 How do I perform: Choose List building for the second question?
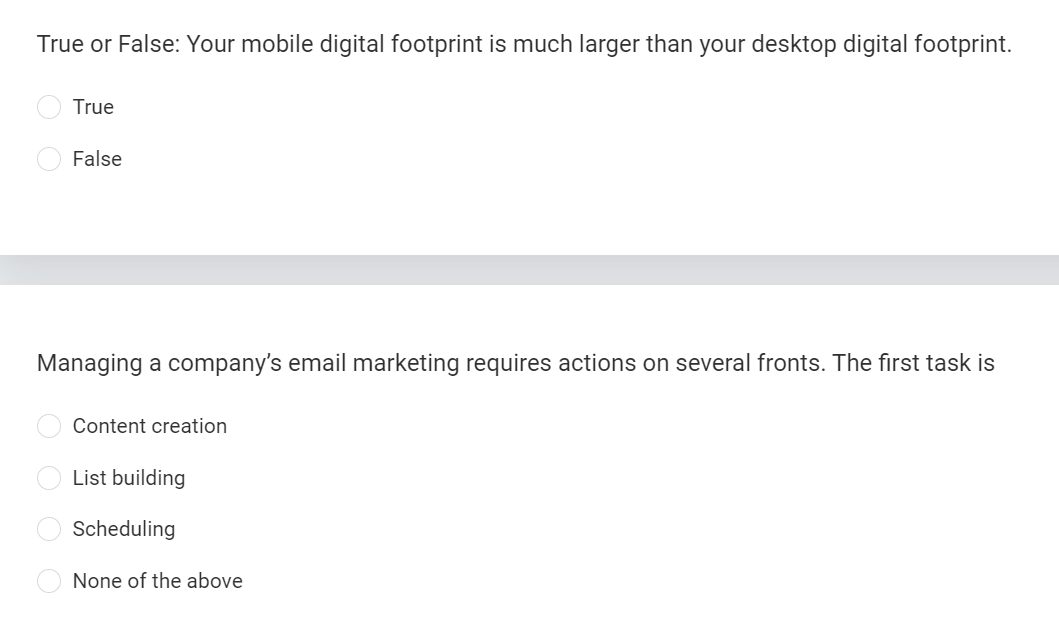[49, 478]
